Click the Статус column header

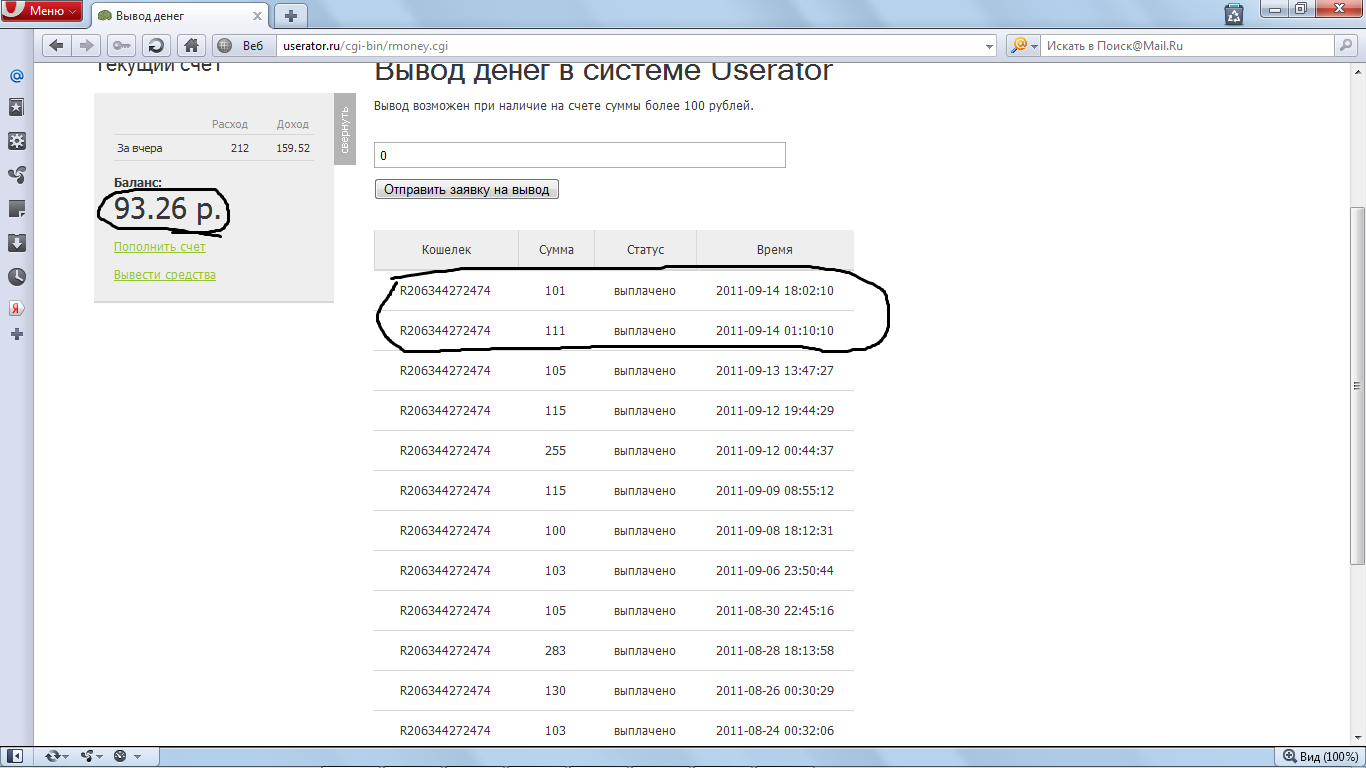[645, 250]
